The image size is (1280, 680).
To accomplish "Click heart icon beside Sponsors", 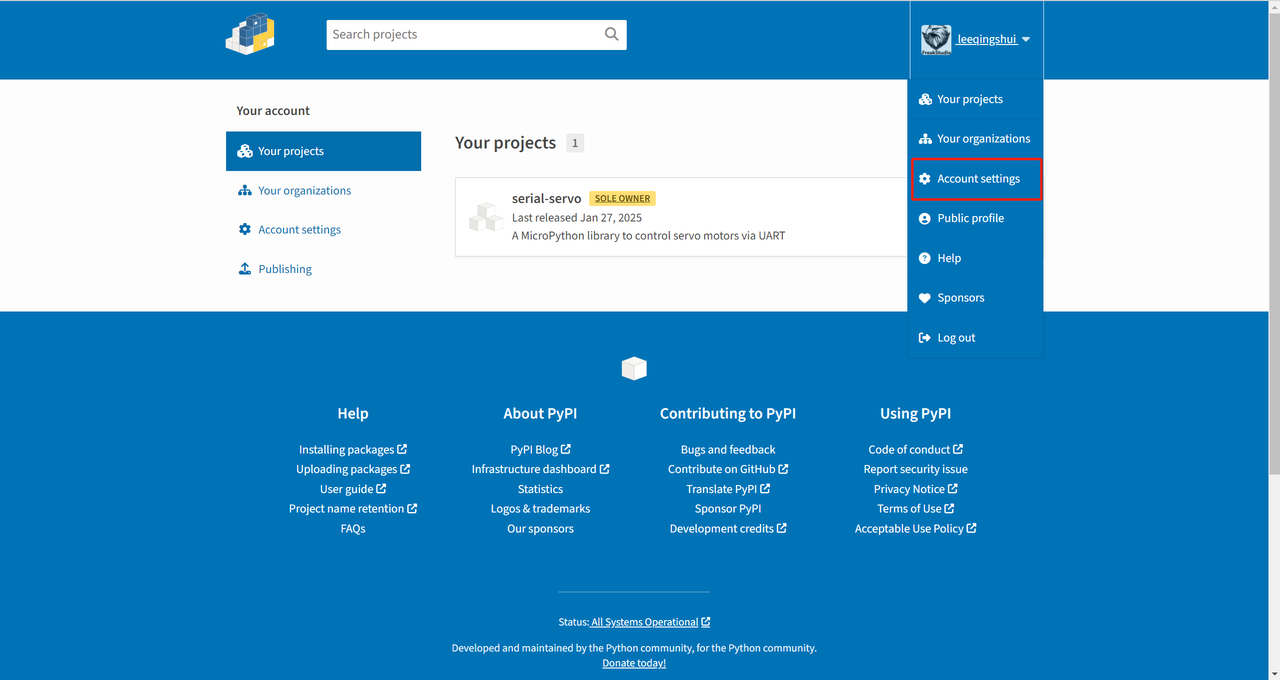I will (x=925, y=298).
